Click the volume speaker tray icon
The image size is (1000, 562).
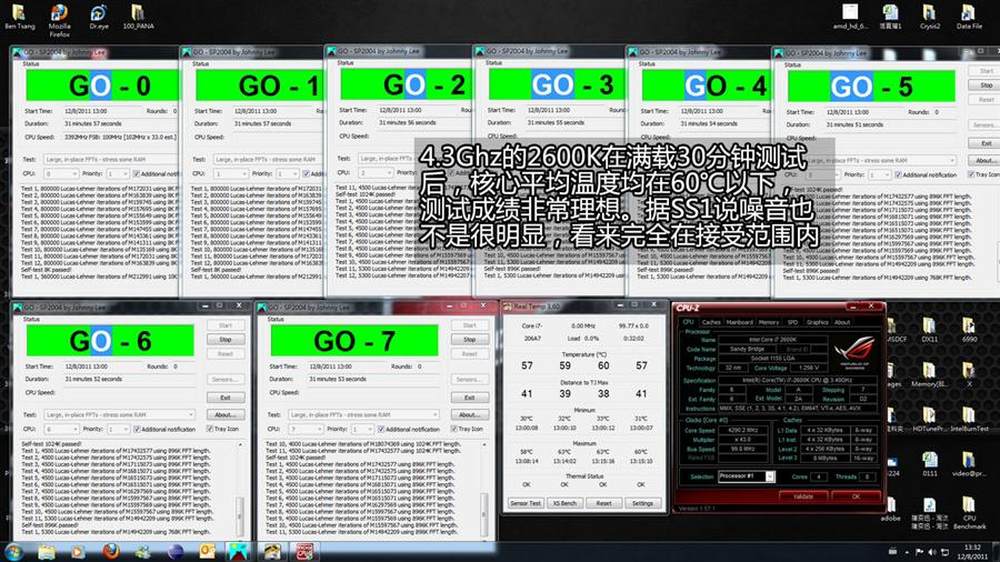932,552
